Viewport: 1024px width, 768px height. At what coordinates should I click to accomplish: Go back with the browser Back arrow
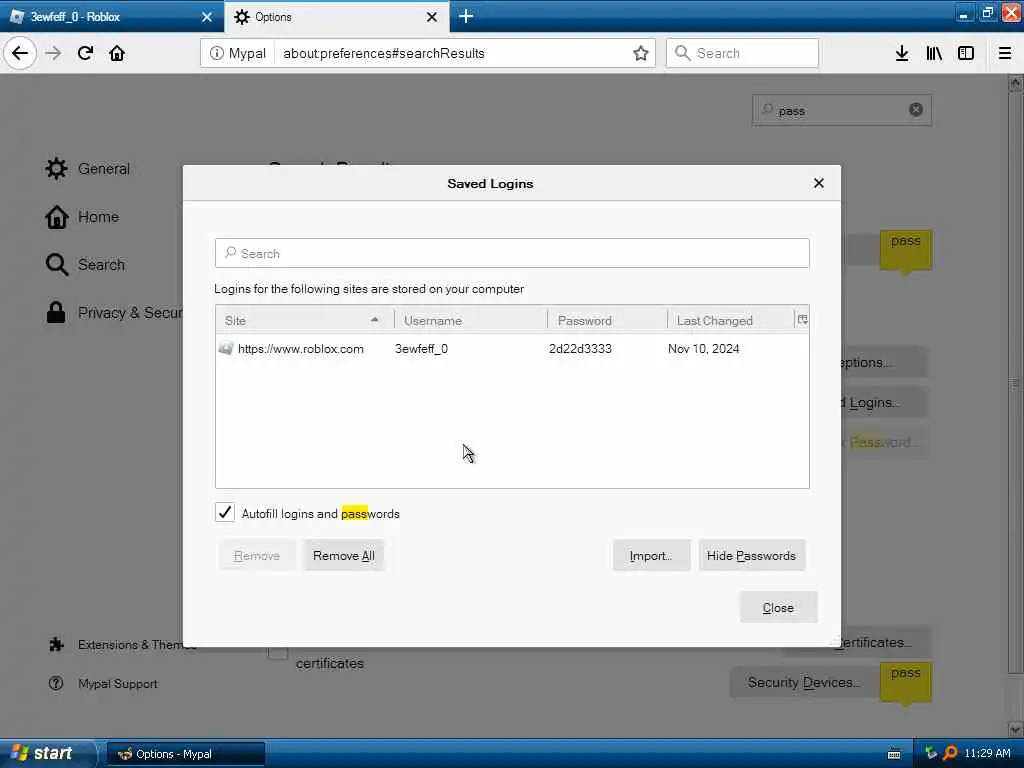[x=20, y=53]
